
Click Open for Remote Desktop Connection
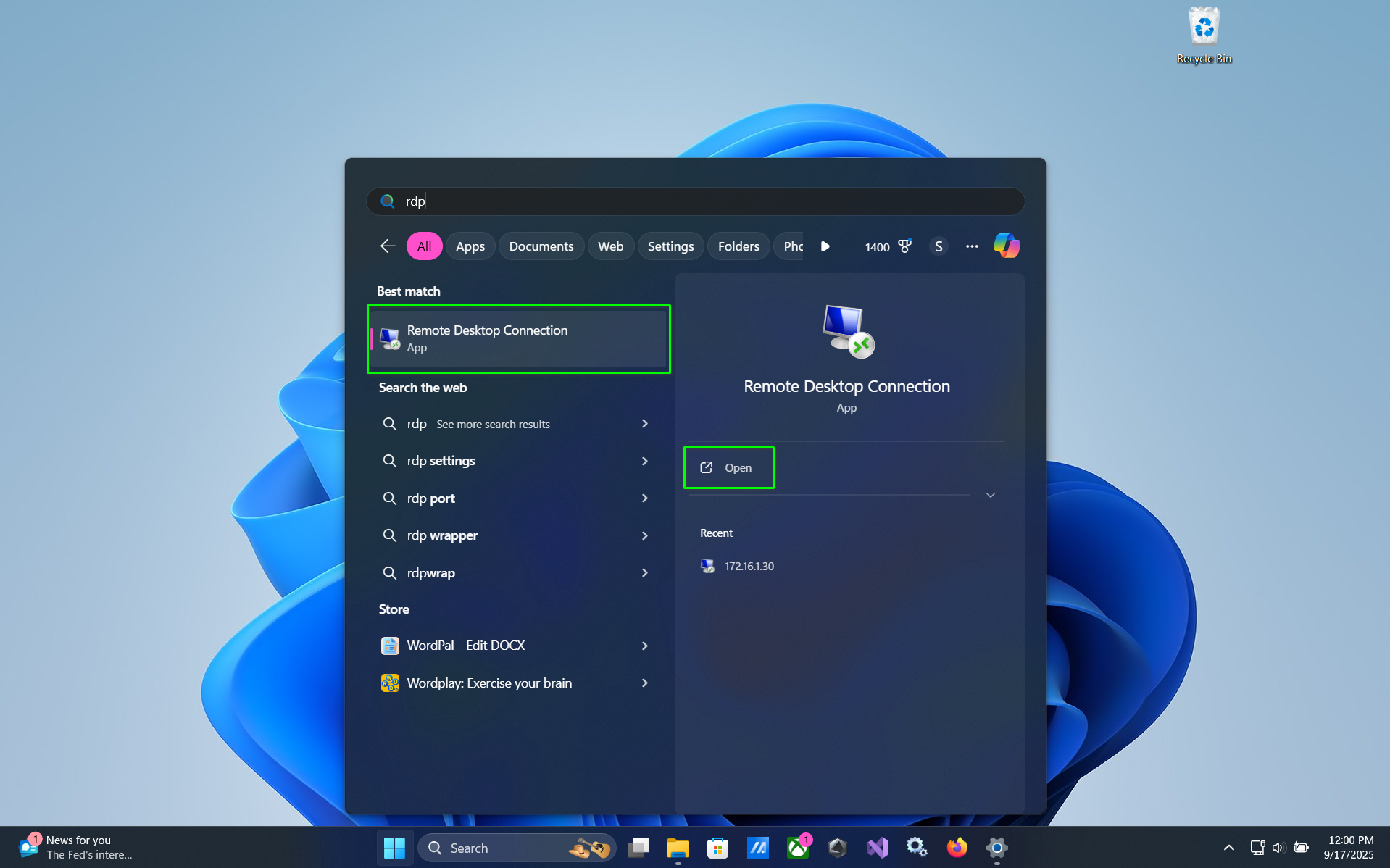pos(728,468)
